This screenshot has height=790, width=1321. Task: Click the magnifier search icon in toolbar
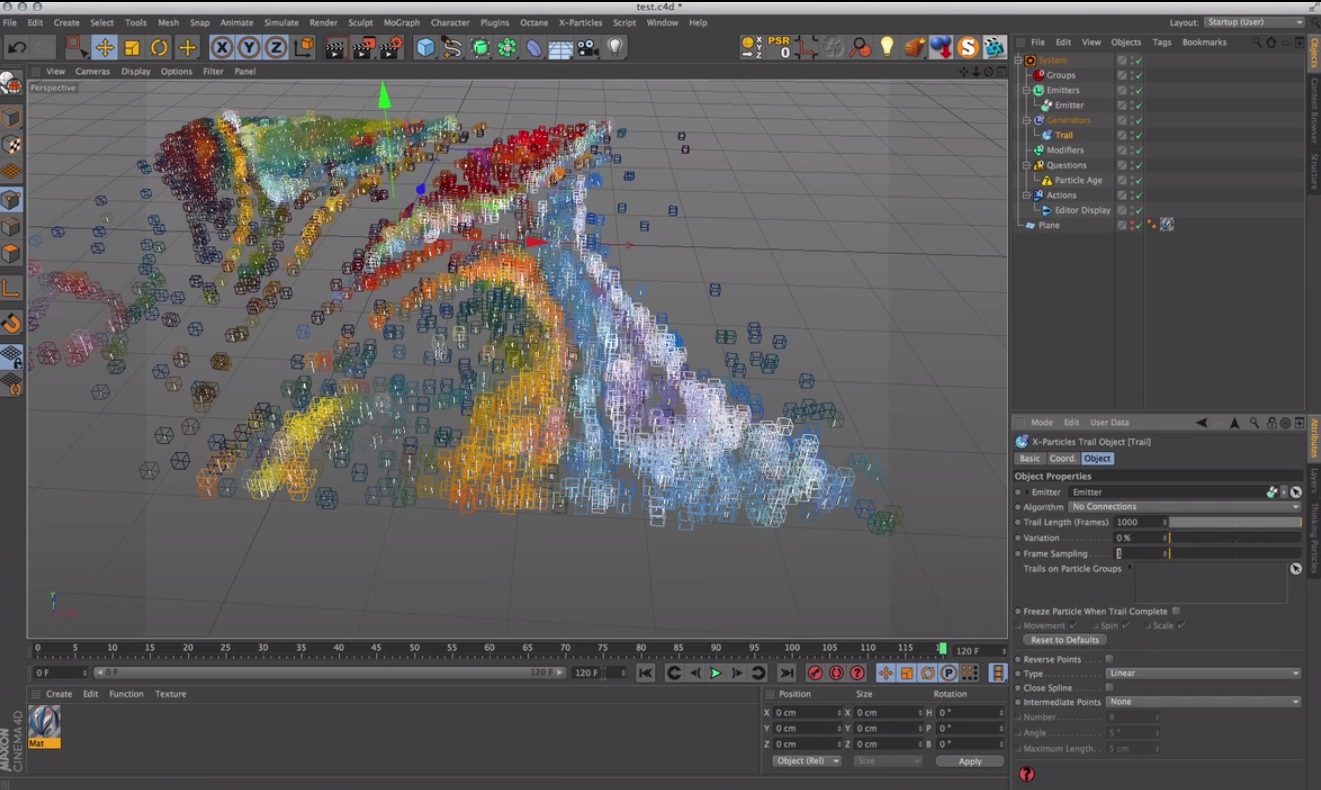click(x=859, y=47)
